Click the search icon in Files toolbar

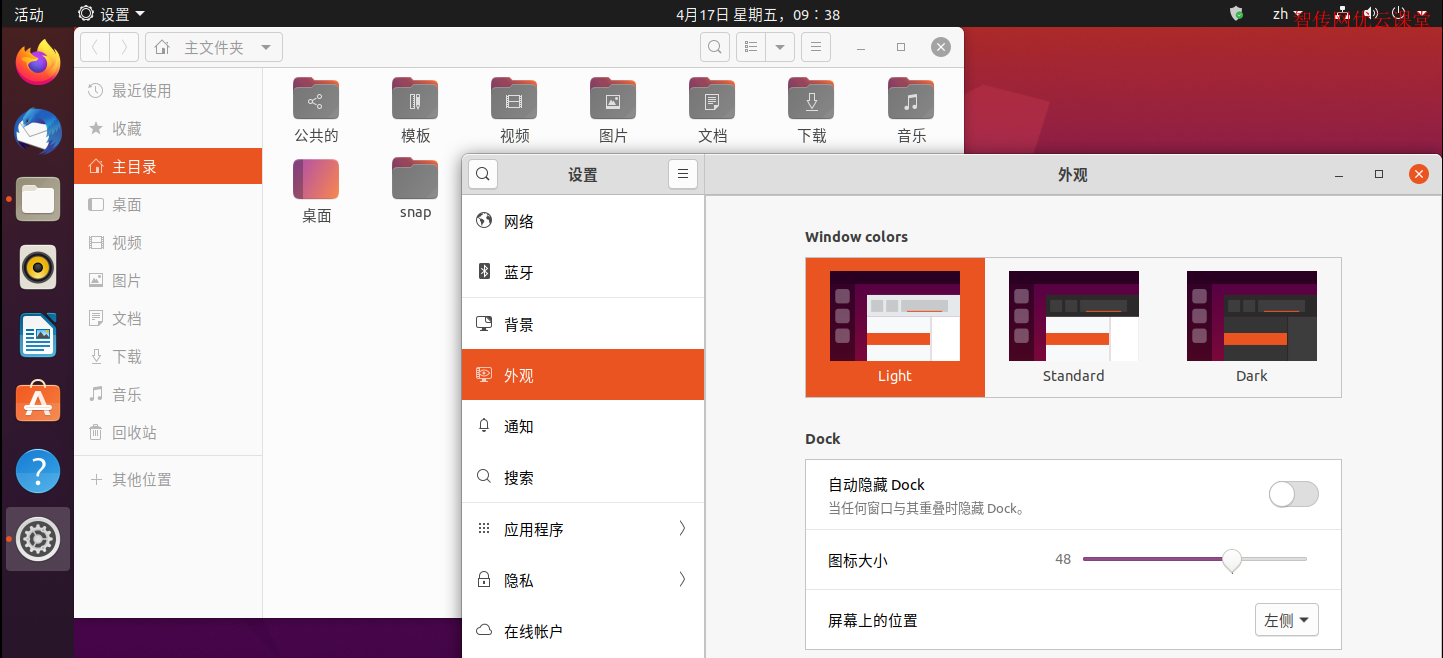click(714, 47)
